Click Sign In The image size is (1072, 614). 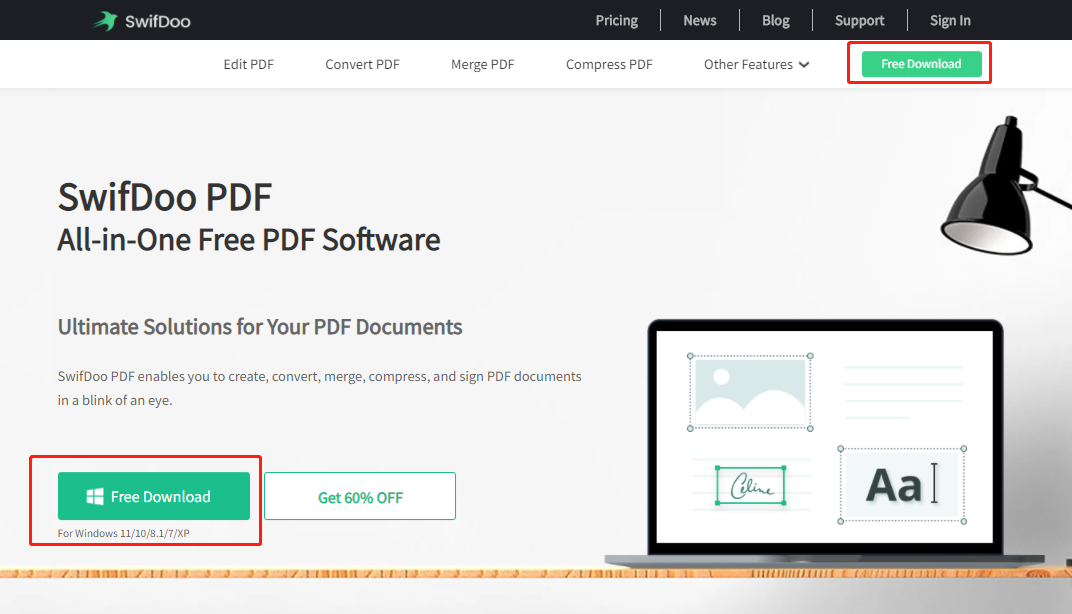(950, 21)
